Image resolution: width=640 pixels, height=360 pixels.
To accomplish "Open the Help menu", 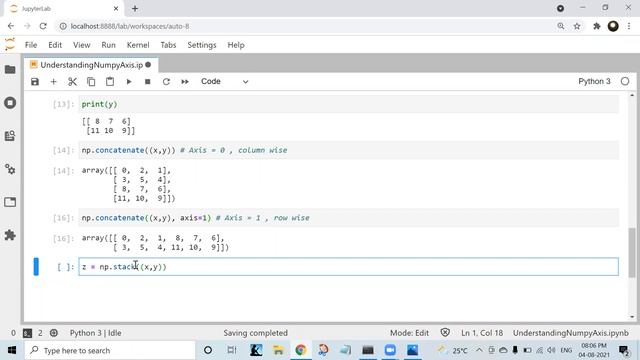I will pos(236,45).
